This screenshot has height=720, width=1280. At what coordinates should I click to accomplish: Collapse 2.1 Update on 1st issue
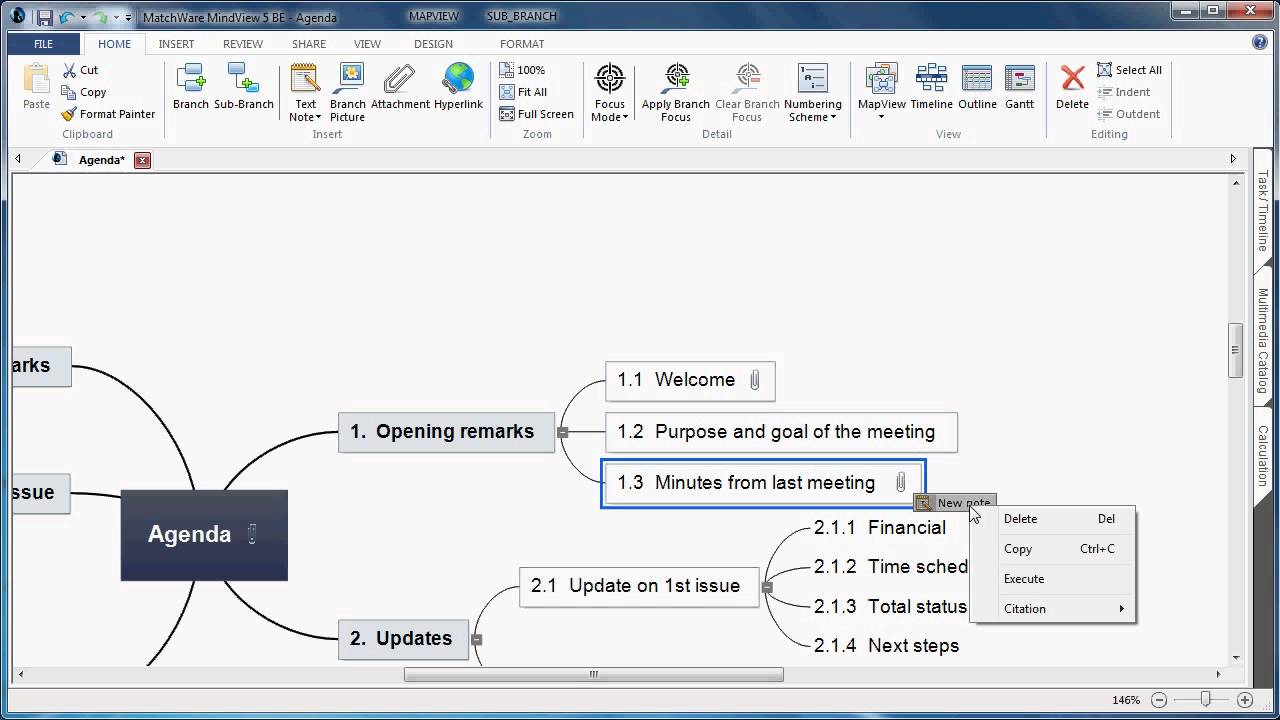click(x=767, y=587)
